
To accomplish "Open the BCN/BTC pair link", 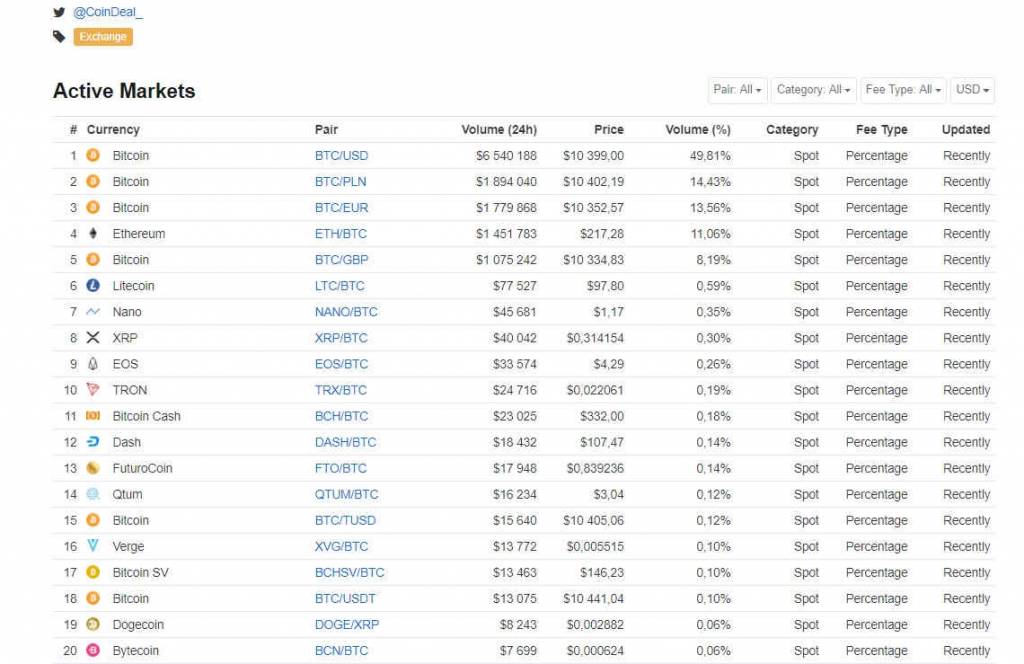I will pyautogui.click(x=342, y=651).
